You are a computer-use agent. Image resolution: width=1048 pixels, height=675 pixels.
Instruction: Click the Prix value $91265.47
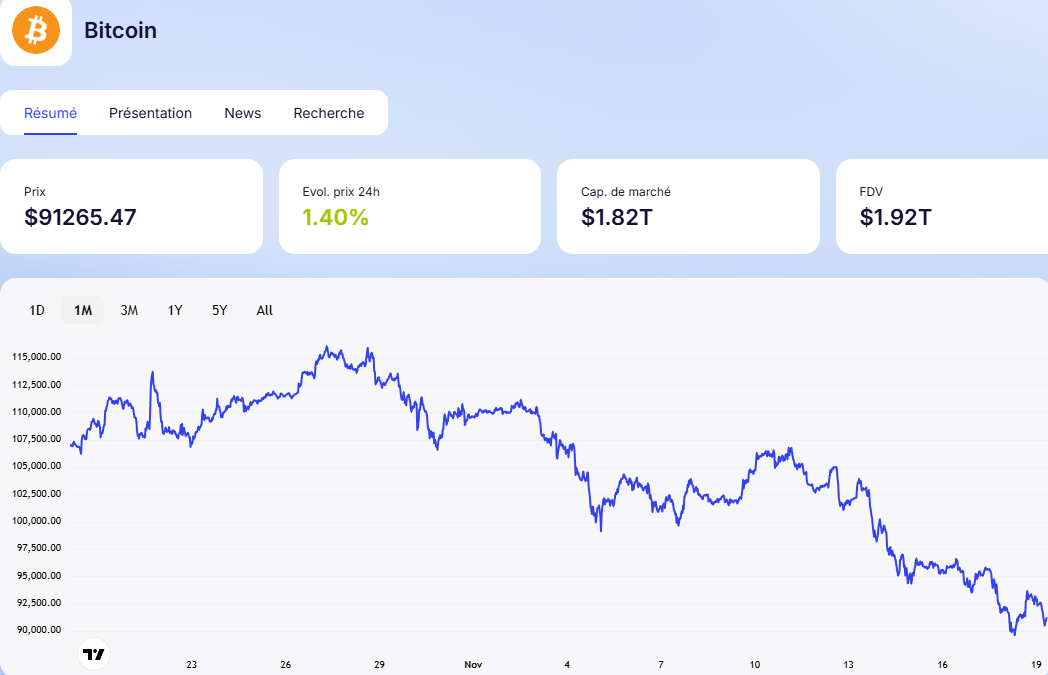click(x=80, y=217)
